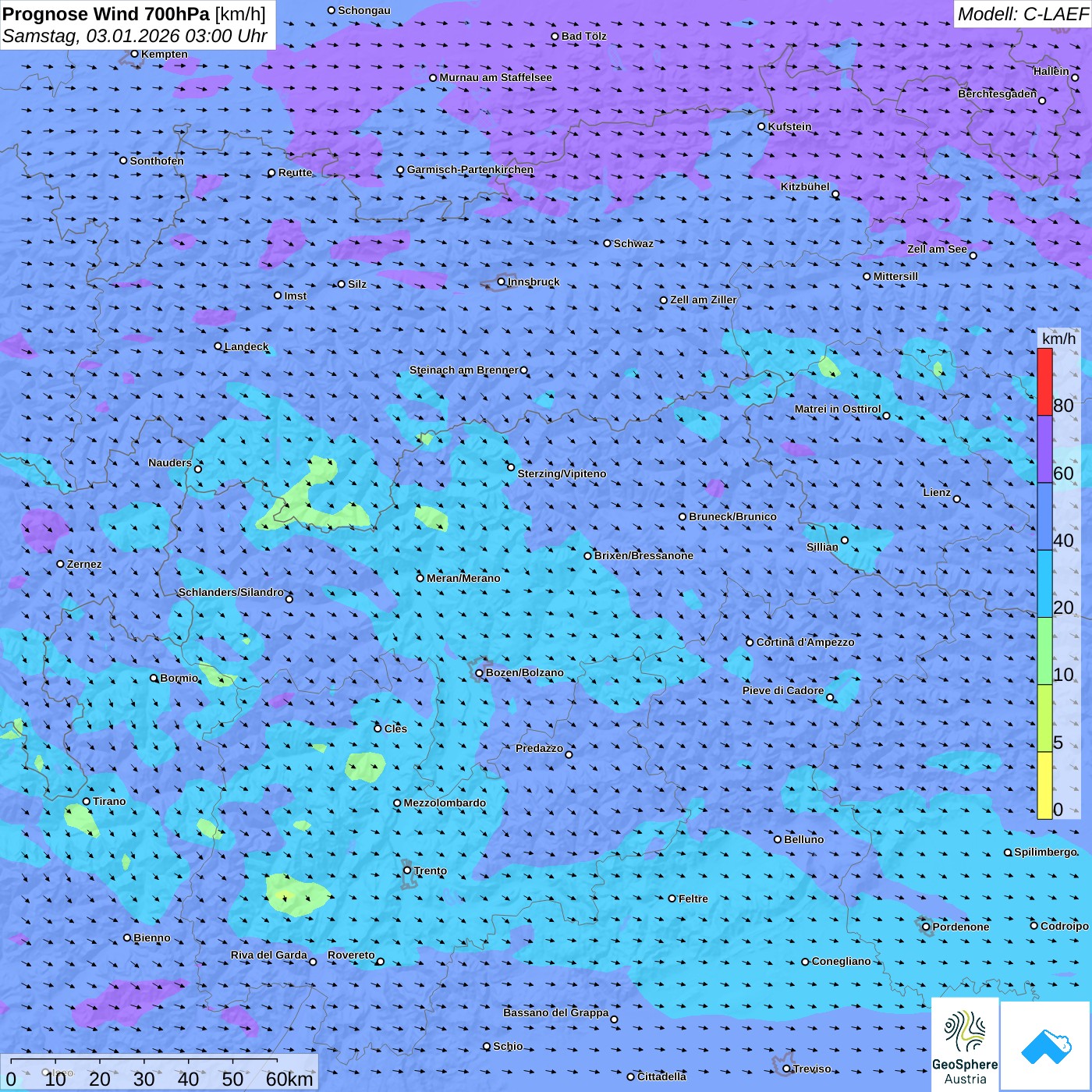Click the Hallein location dot
This screenshot has height=1092, width=1092.
click(x=1075, y=77)
